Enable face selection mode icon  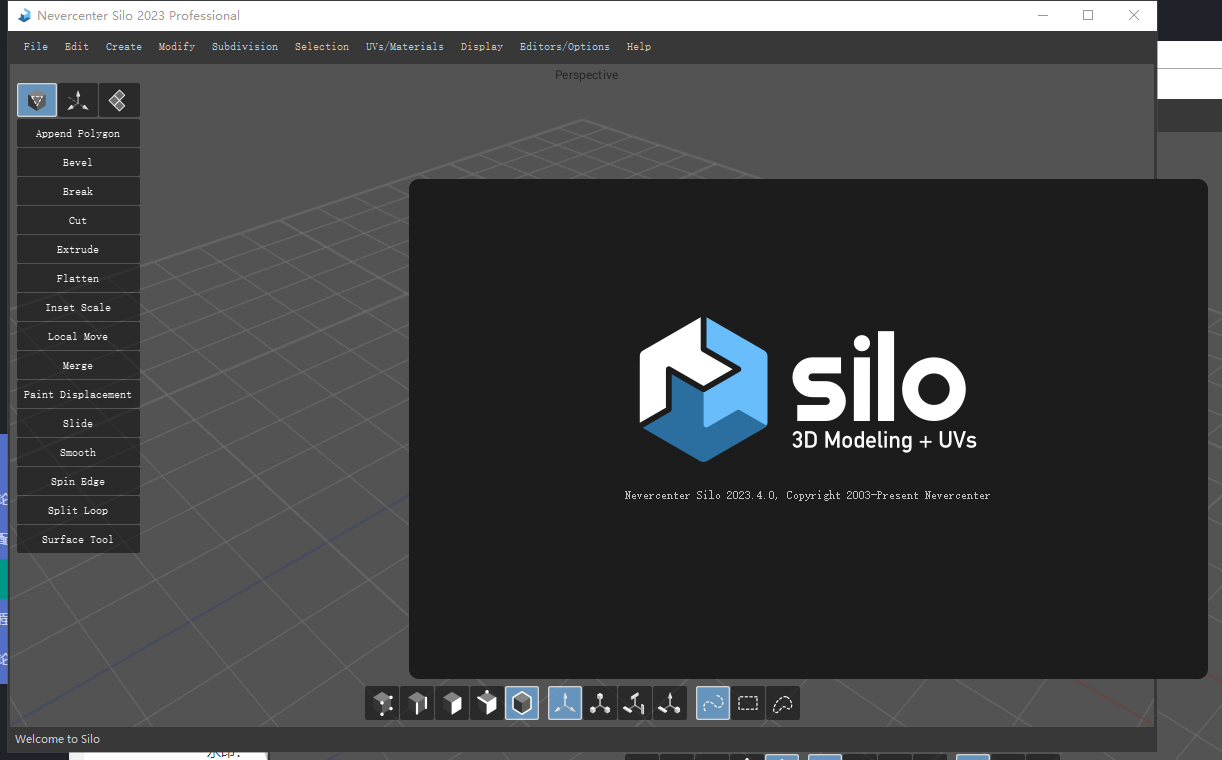(x=452, y=703)
